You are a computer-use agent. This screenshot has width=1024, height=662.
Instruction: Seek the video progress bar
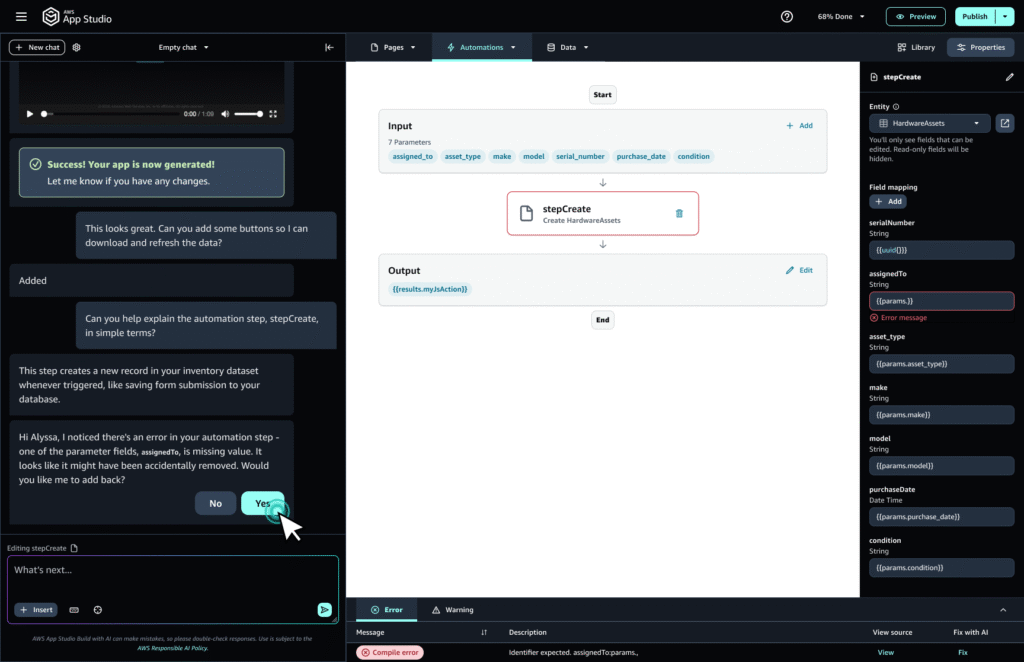pyautogui.click(x=110, y=114)
